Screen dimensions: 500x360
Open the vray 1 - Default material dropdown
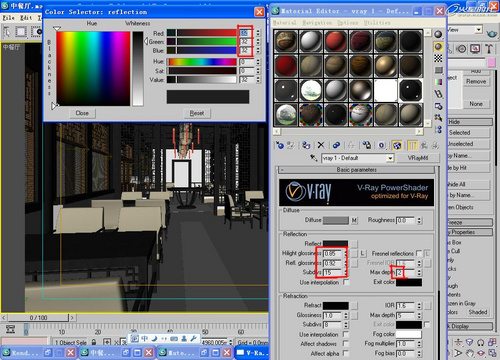coord(390,158)
